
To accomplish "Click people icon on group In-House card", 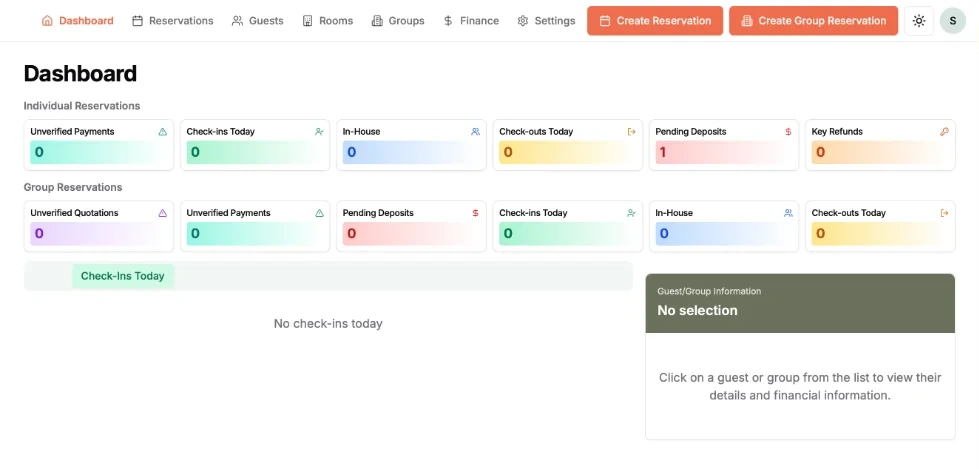I will point(788,213).
